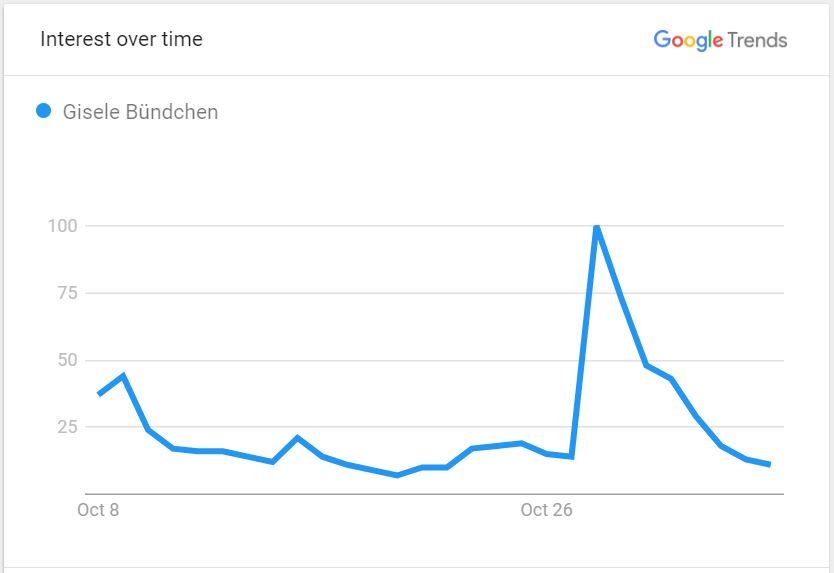The width and height of the screenshot is (834, 573).
Task: Select the Oct 26 date label
Action: 546,510
